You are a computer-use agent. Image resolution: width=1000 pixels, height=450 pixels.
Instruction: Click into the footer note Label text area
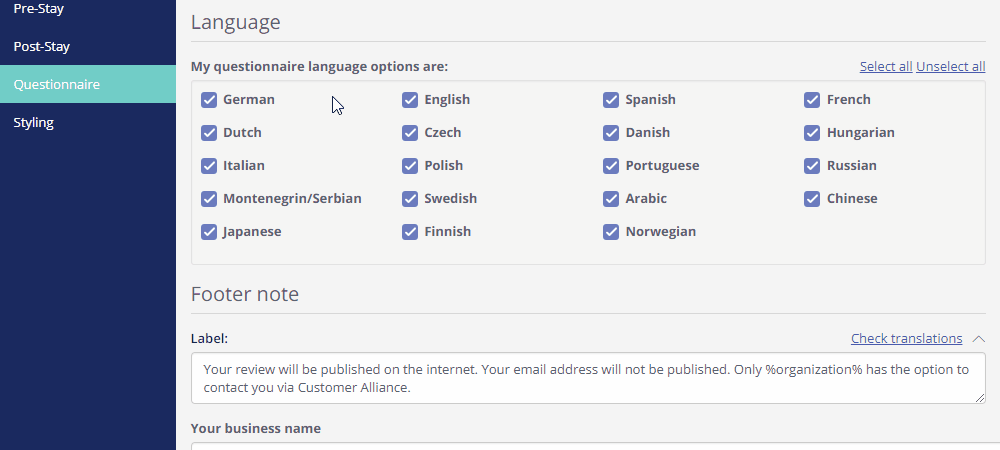coord(588,378)
